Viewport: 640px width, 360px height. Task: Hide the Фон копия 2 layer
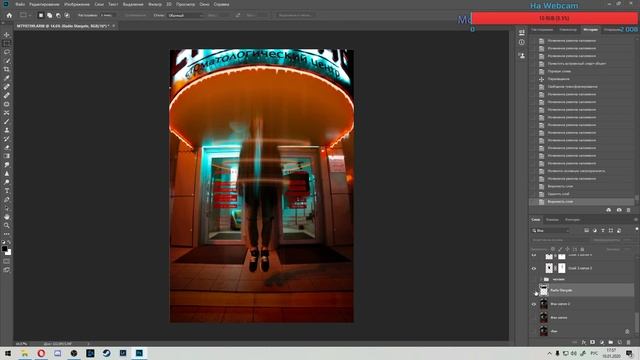(534, 304)
